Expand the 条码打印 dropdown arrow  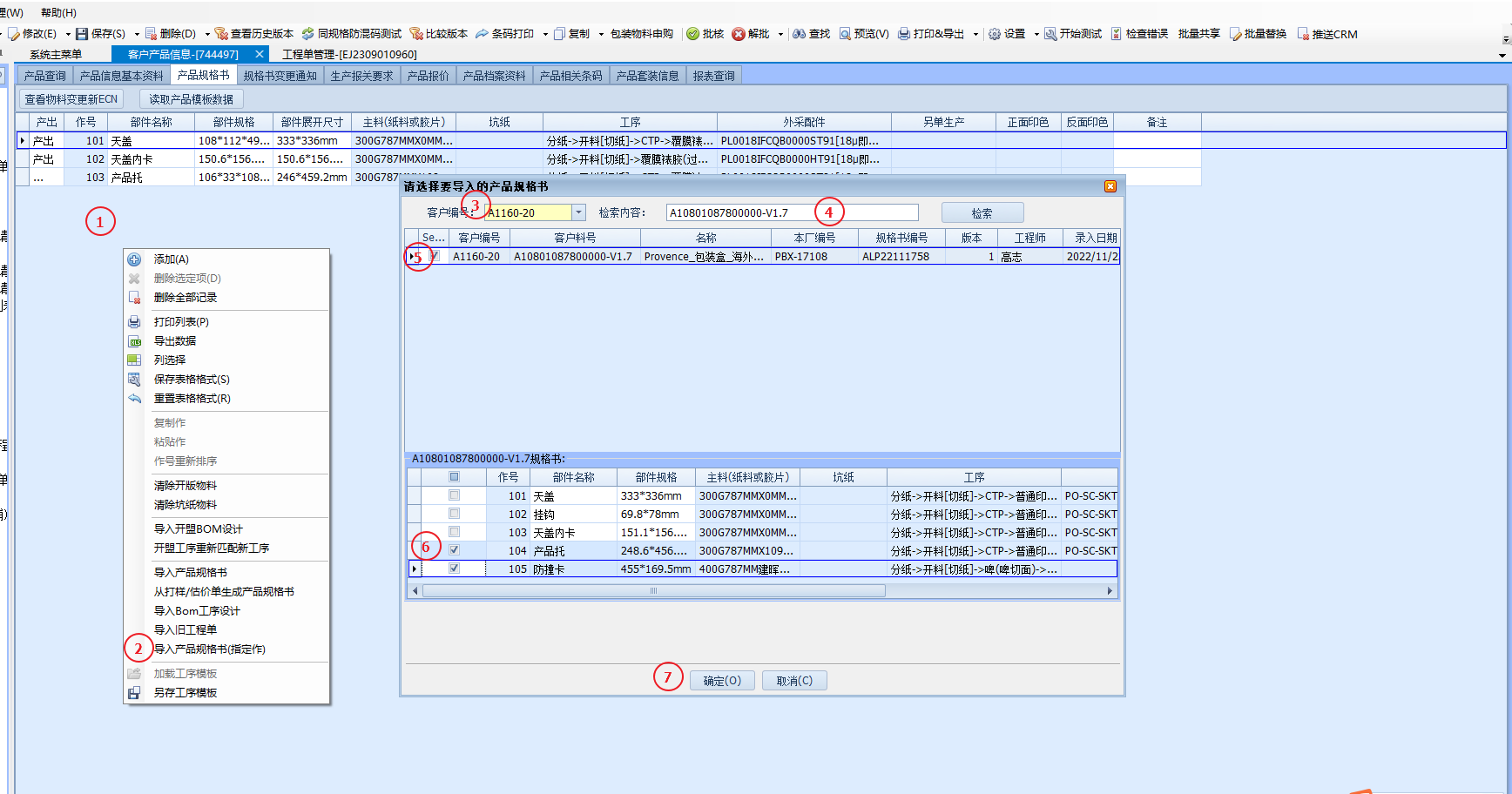click(545, 34)
